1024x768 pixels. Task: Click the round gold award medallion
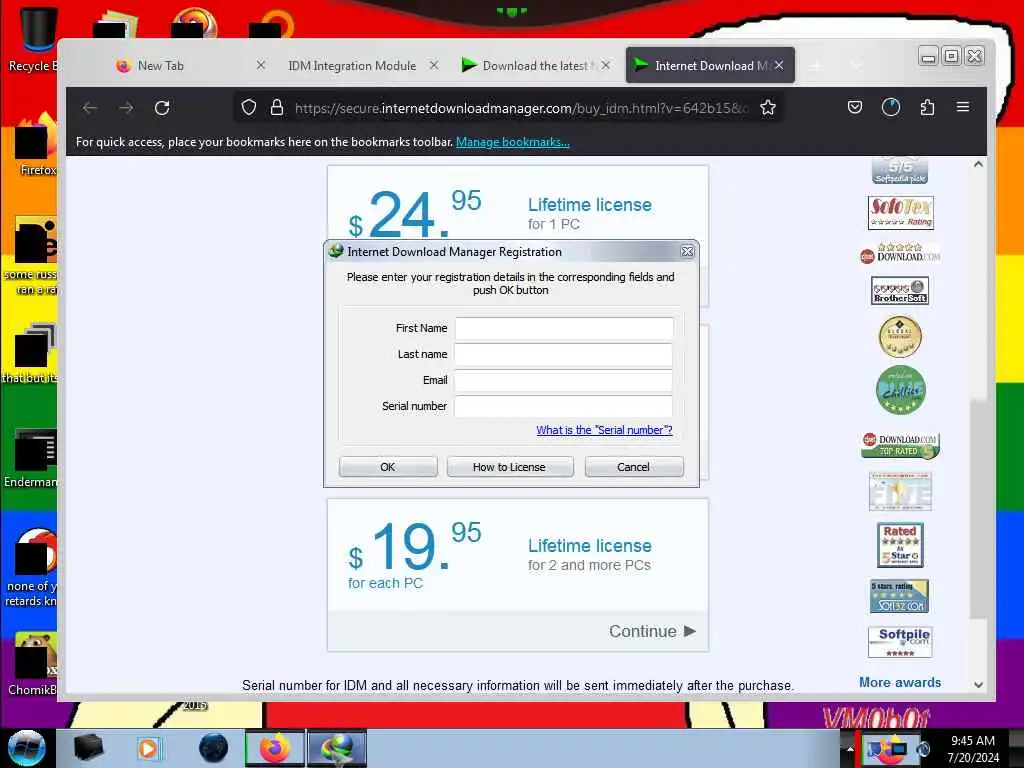900,337
